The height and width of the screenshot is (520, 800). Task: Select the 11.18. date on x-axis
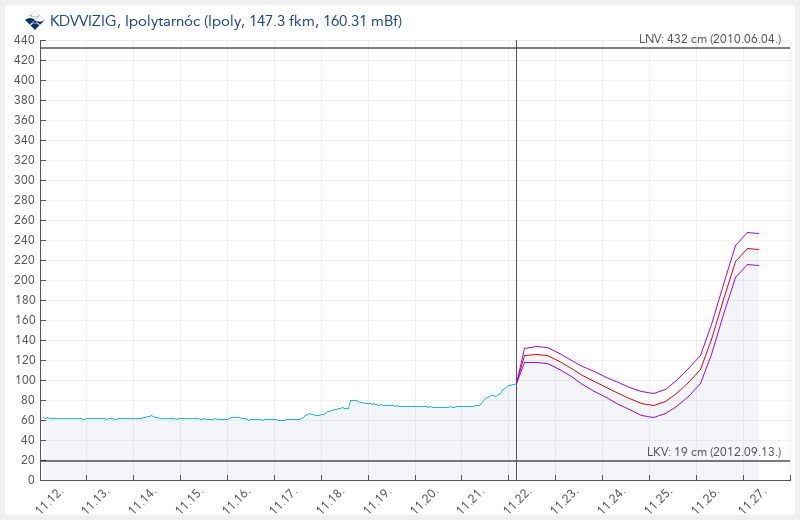pyautogui.click(x=333, y=500)
